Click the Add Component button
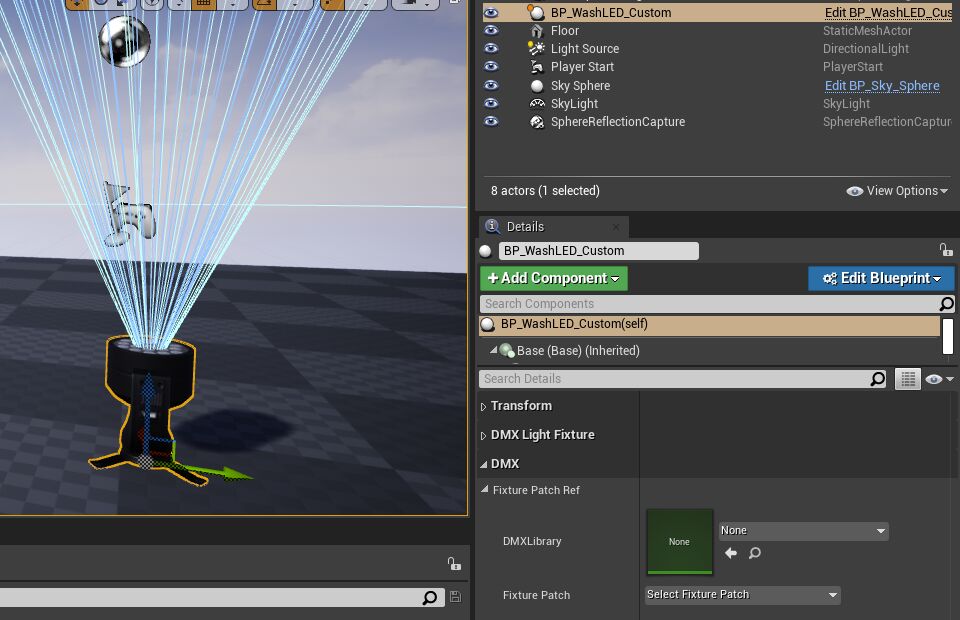Screen dimensions: 960x620 pos(553,278)
